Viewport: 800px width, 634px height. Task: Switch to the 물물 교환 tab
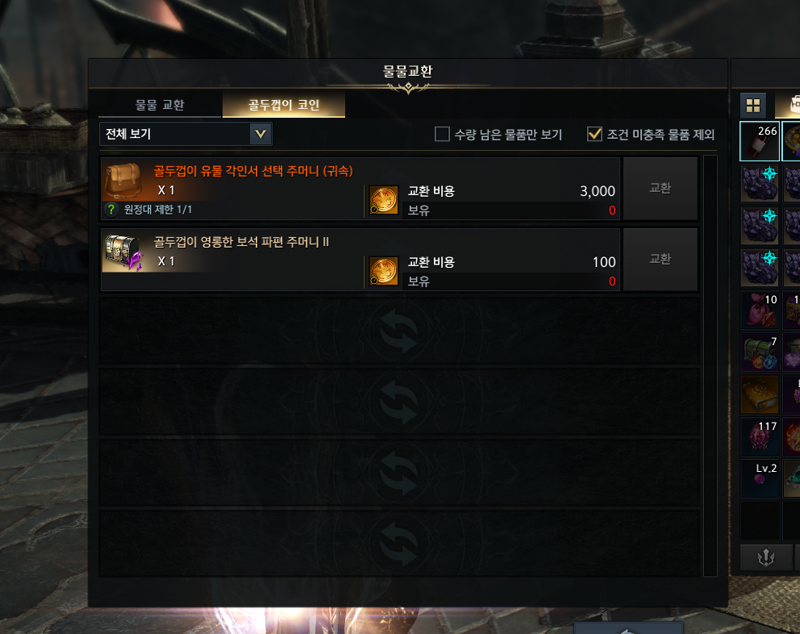click(160, 105)
